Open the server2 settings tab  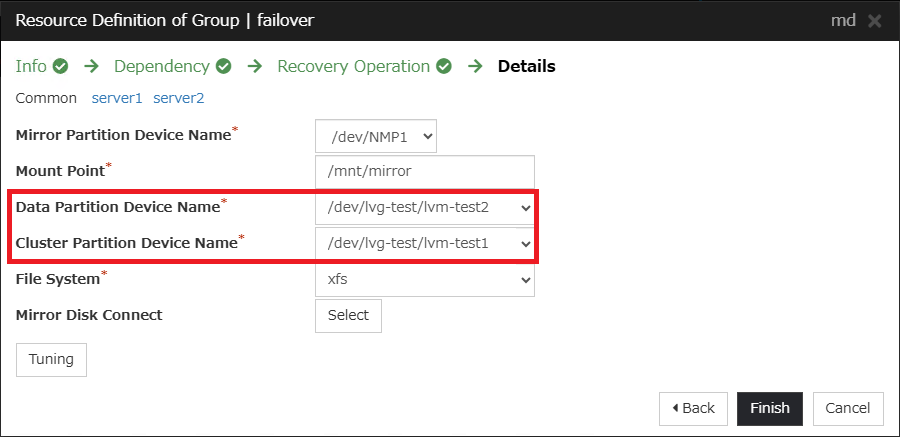(x=178, y=98)
